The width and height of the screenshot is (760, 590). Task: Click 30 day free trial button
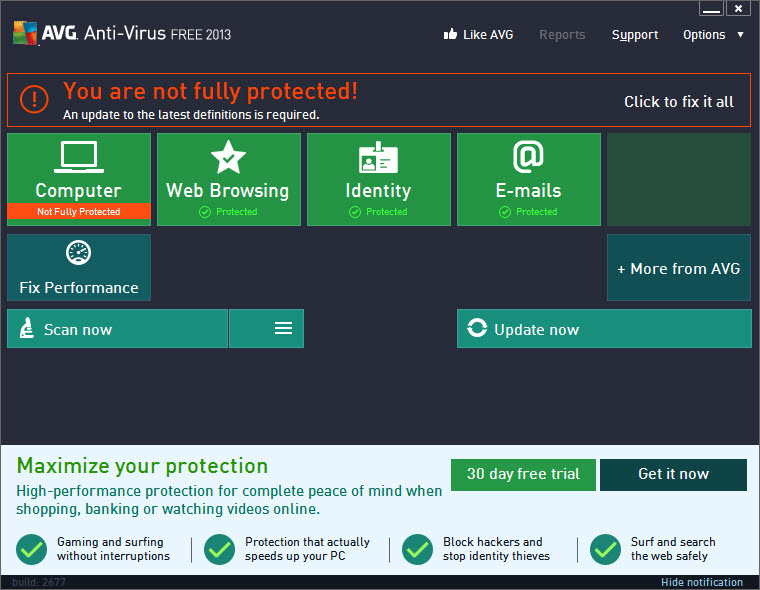[523, 475]
